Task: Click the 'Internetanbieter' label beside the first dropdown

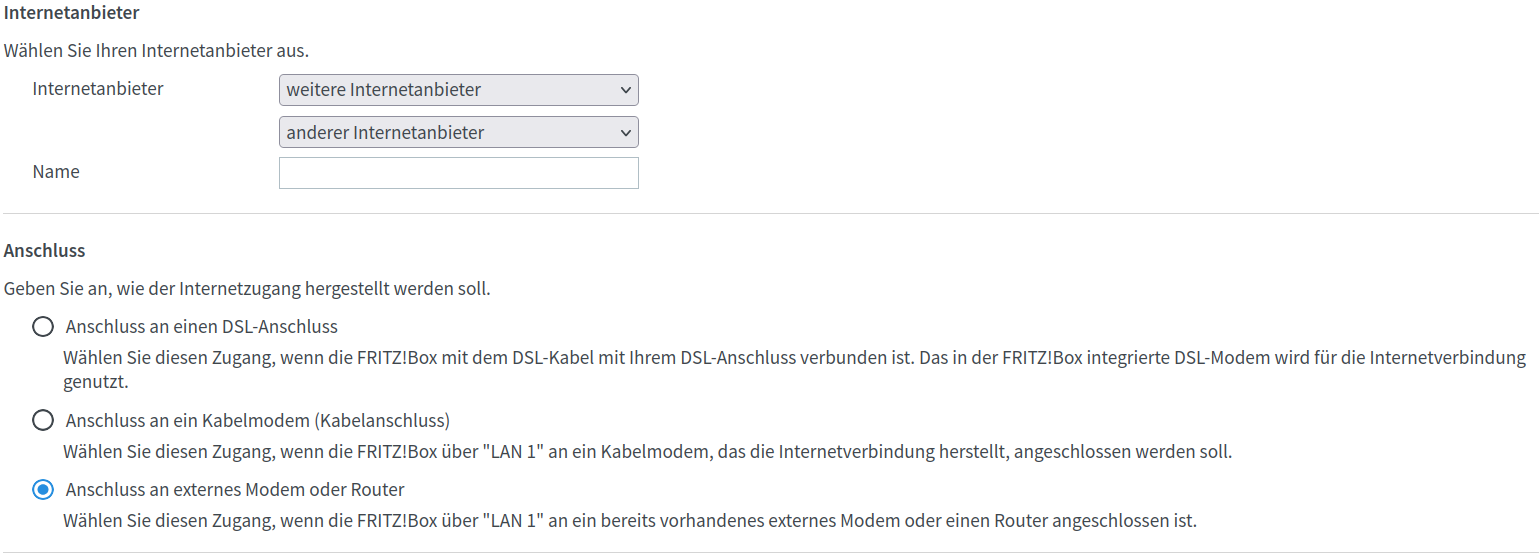Action: pyautogui.click(x=98, y=89)
